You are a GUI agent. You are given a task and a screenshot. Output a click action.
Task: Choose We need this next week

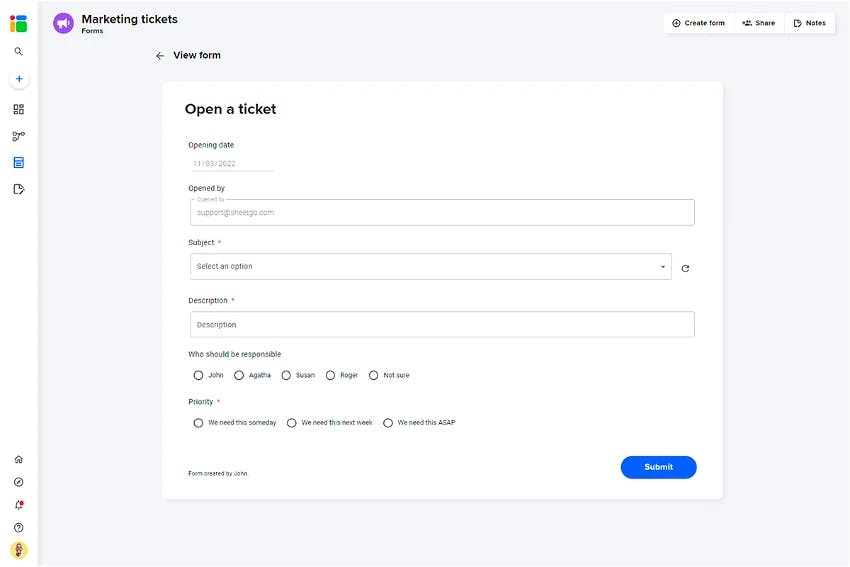292,423
